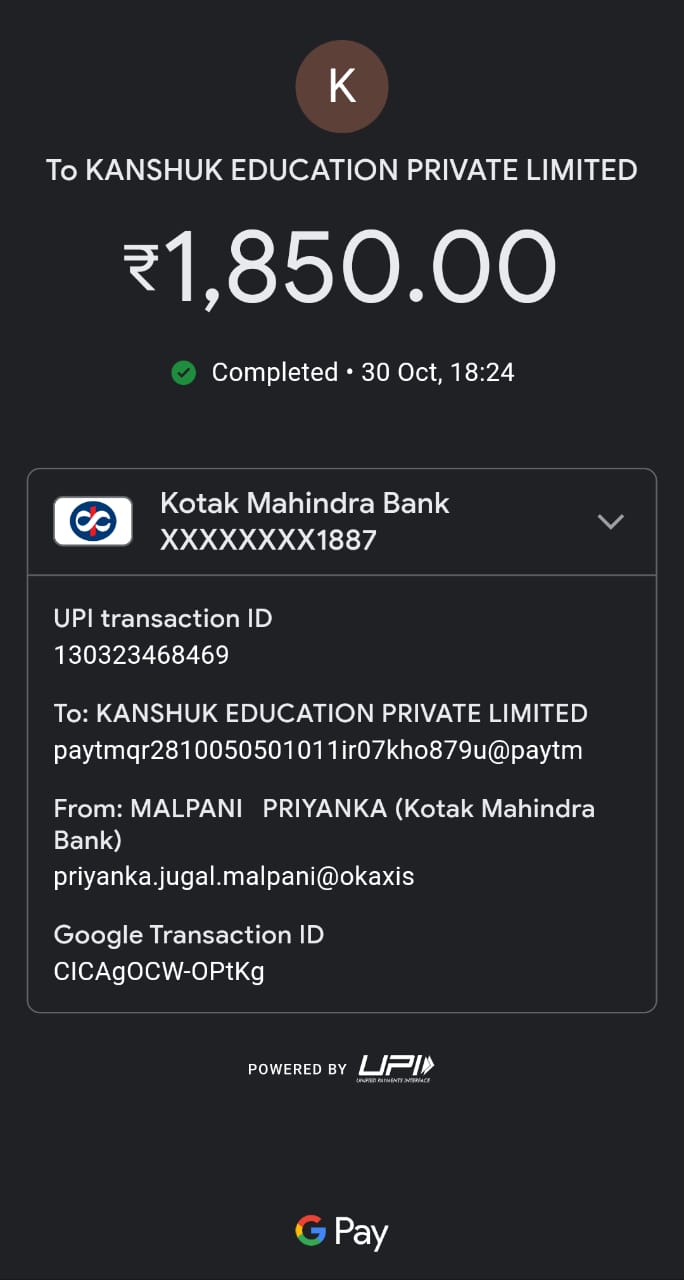Click the brown K avatar circle
The image size is (684, 1280).
(342, 87)
